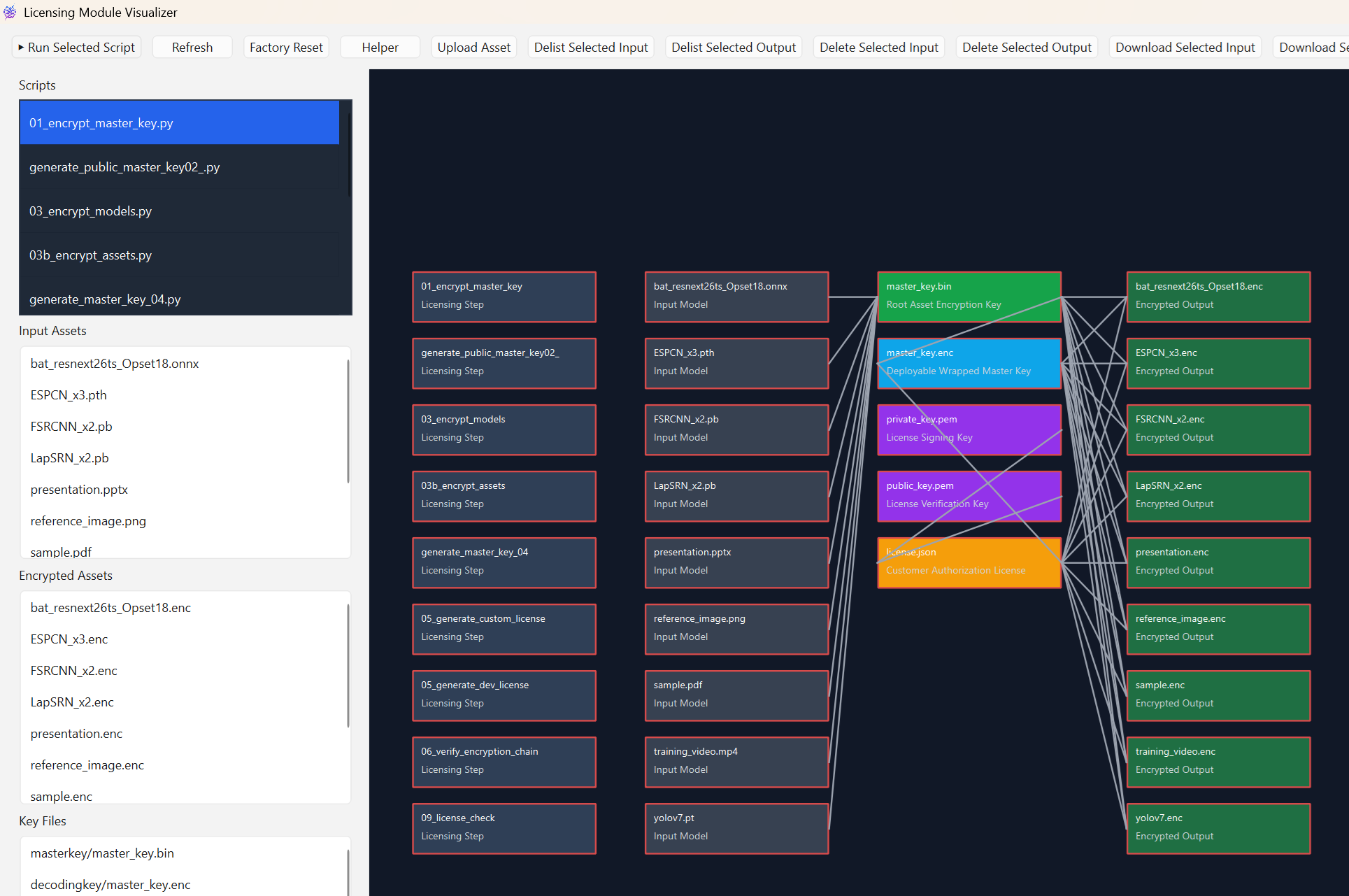Click the app icon in the title bar
Viewport: 1349px width, 896px height.
tap(10, 12)
